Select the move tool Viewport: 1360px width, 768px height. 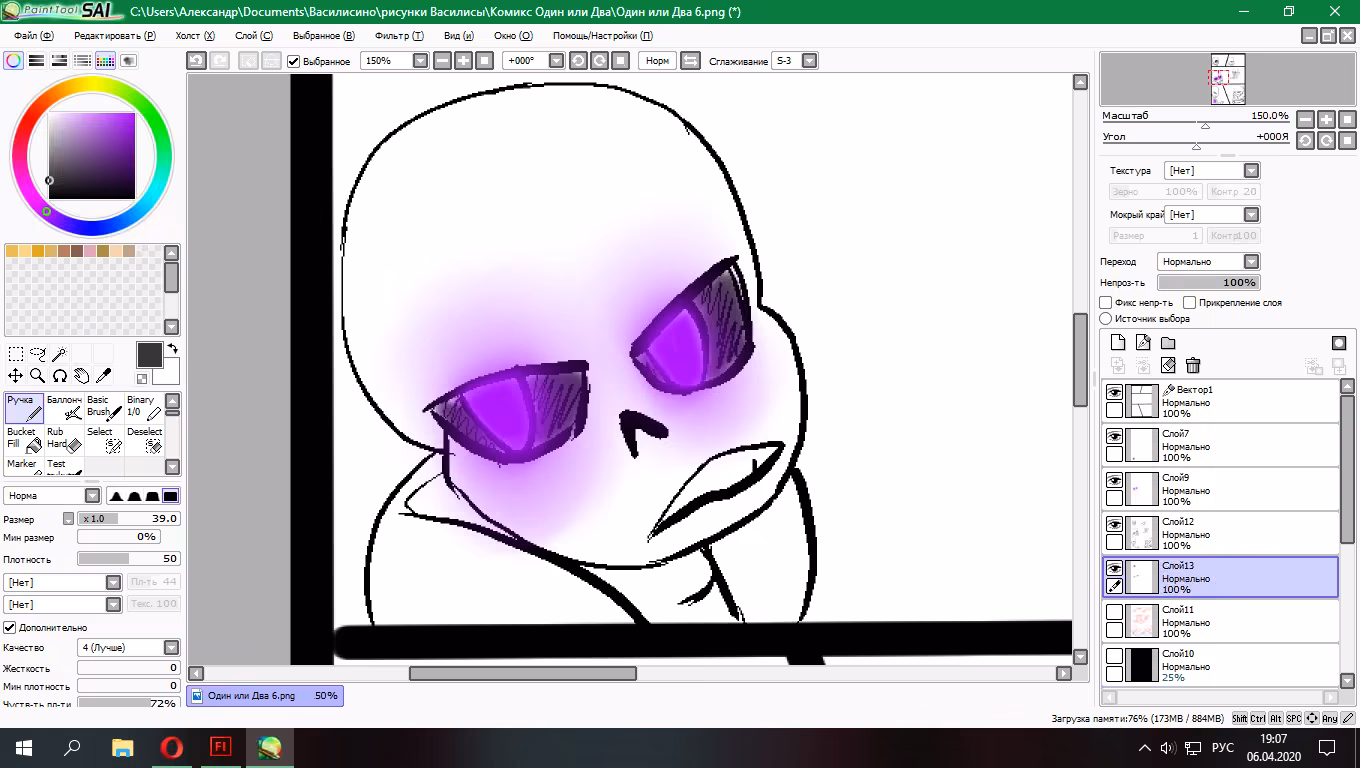point(16,376)
